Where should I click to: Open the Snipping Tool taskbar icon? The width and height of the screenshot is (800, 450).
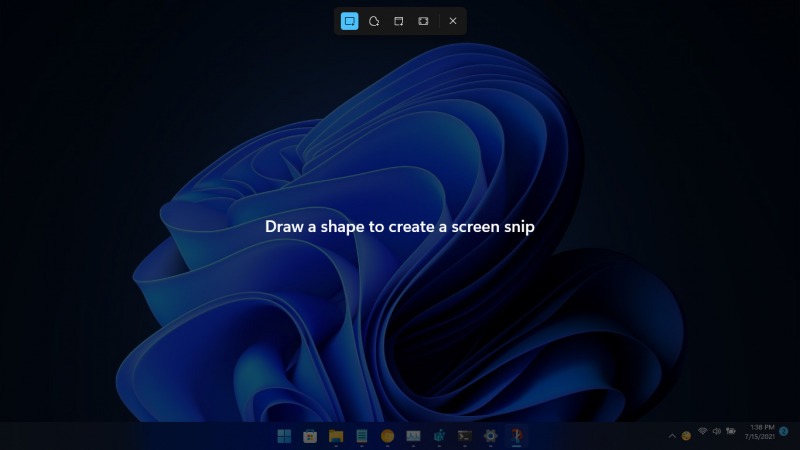(x=516, y=436)
